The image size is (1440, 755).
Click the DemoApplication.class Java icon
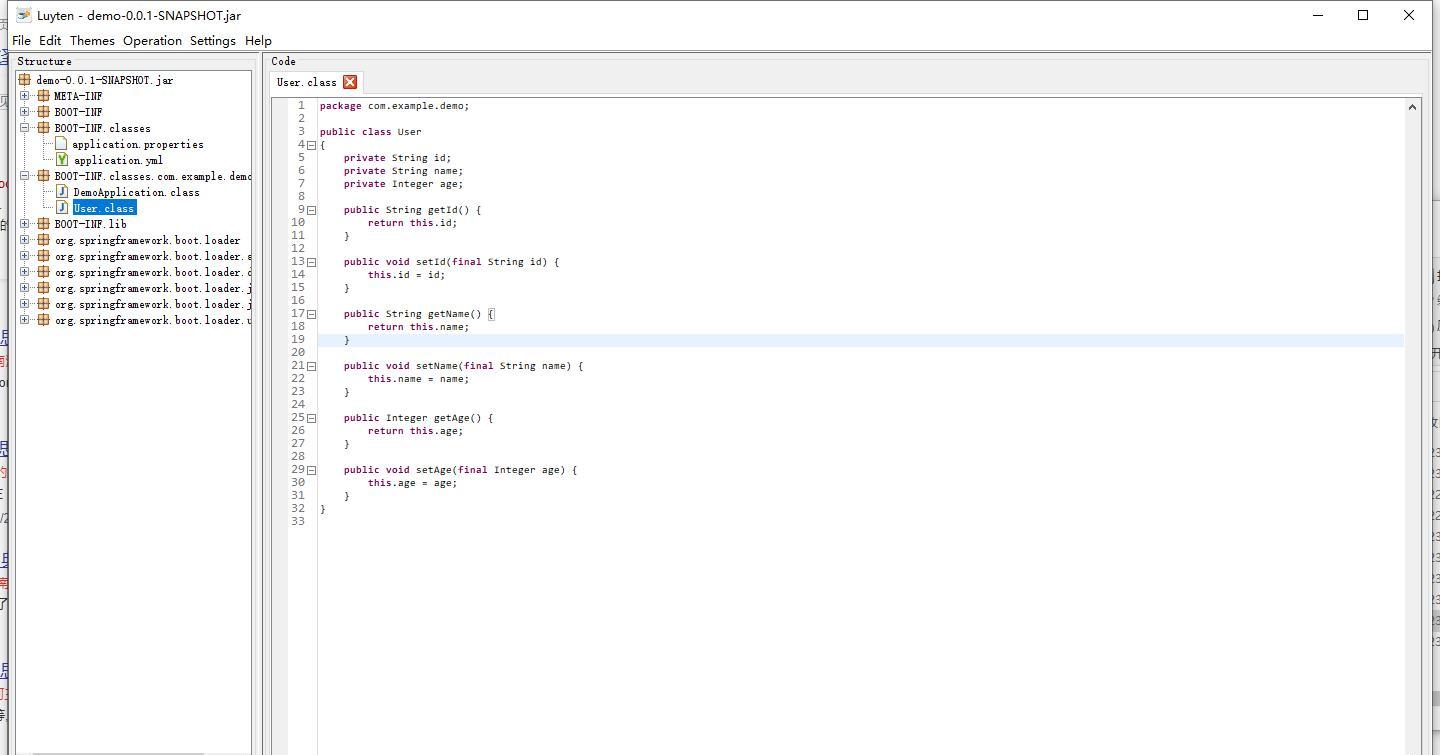[x=62, y=192]
